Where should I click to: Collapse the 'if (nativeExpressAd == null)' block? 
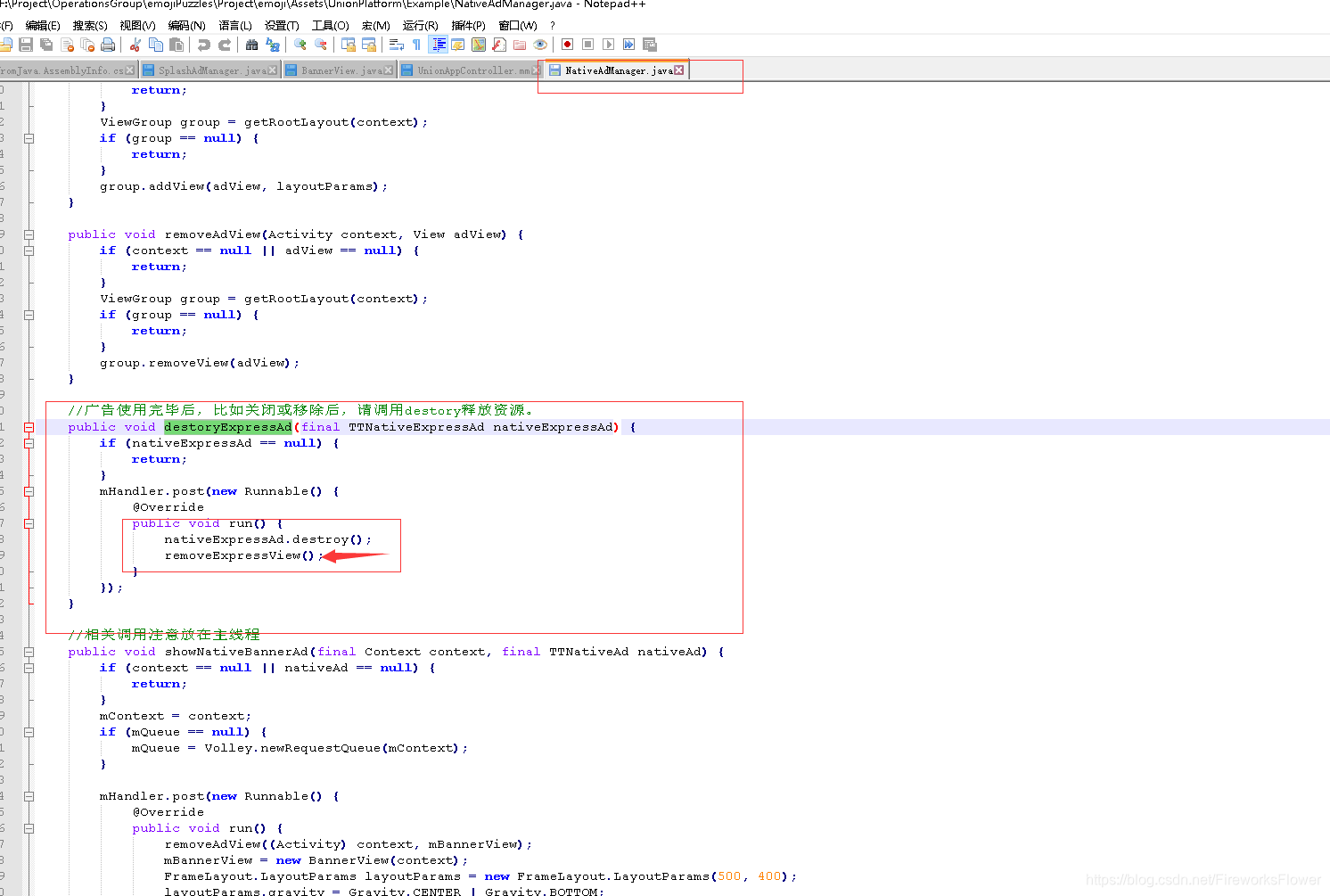29,443
